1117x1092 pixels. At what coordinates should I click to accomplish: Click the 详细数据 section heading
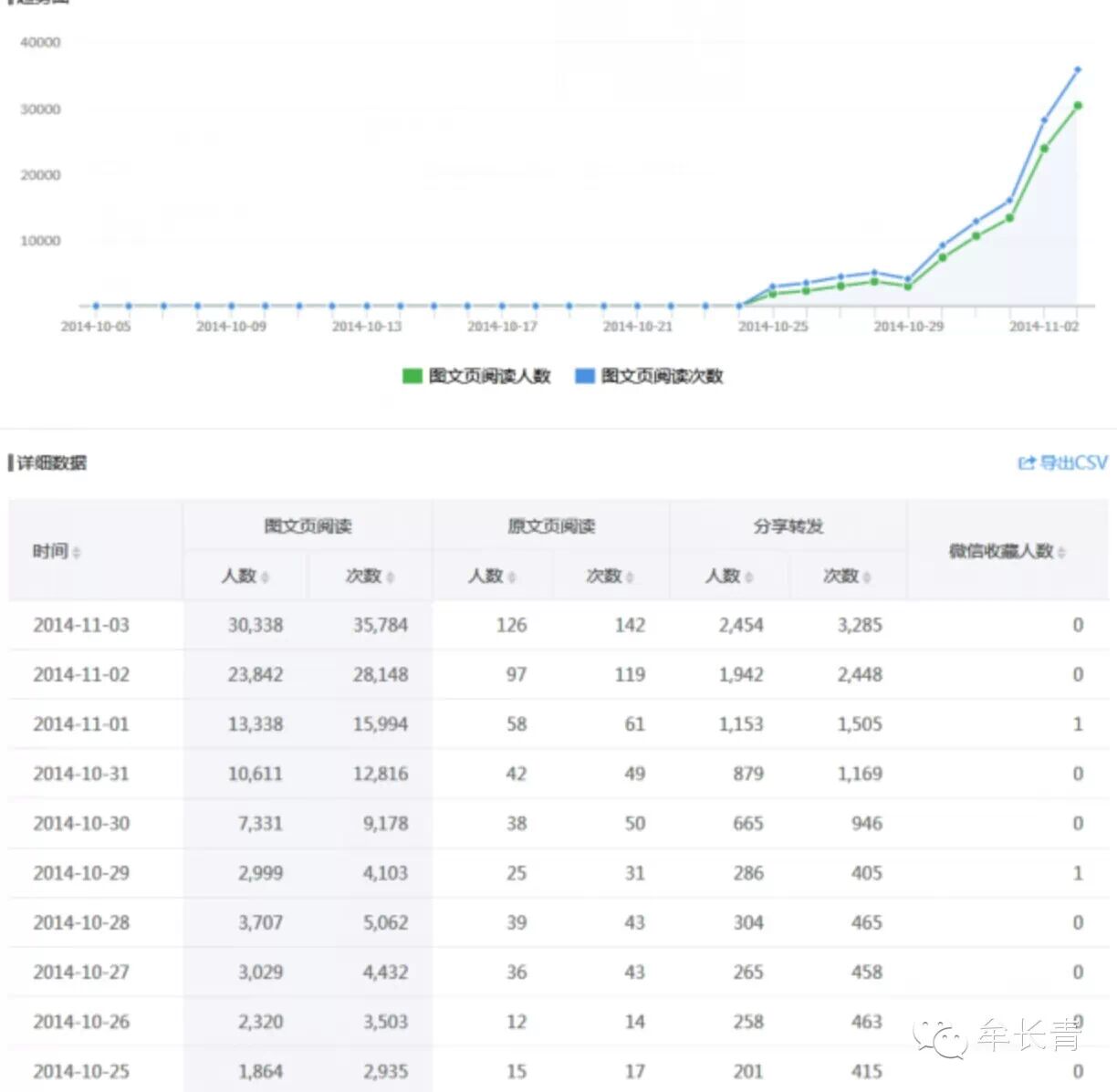[51, 463]
